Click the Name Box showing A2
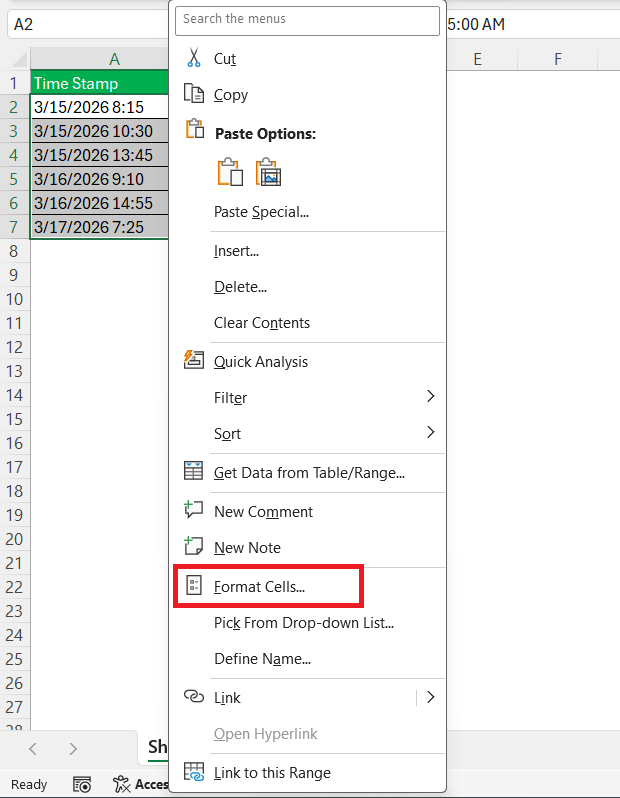This screenshot has height=798, width=620. [x=80, y=23]
